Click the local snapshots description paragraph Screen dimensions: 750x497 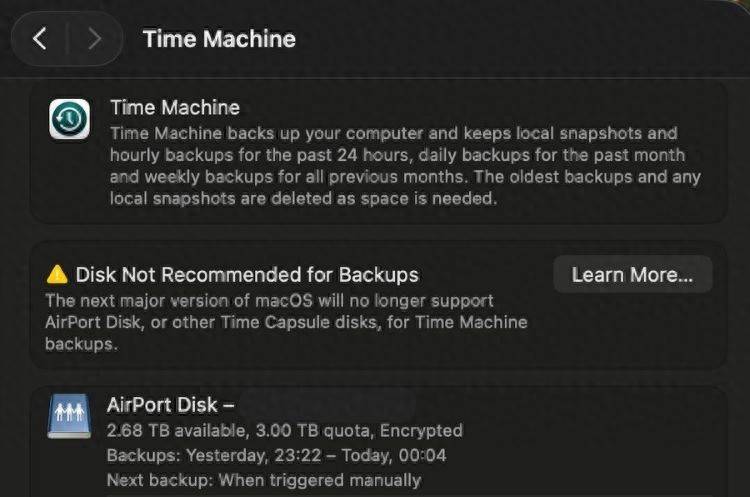[x=406, y=166]
